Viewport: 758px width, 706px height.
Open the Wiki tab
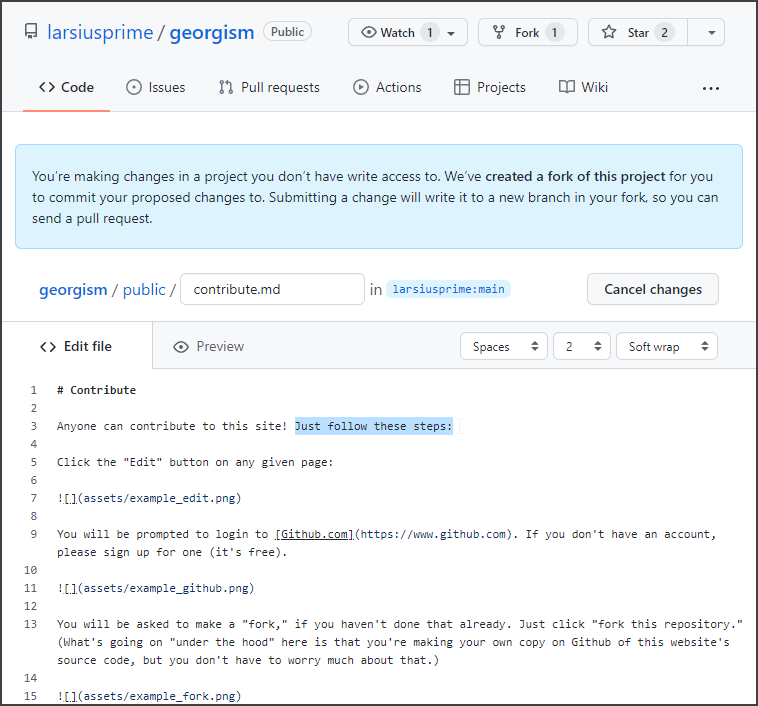583,88
